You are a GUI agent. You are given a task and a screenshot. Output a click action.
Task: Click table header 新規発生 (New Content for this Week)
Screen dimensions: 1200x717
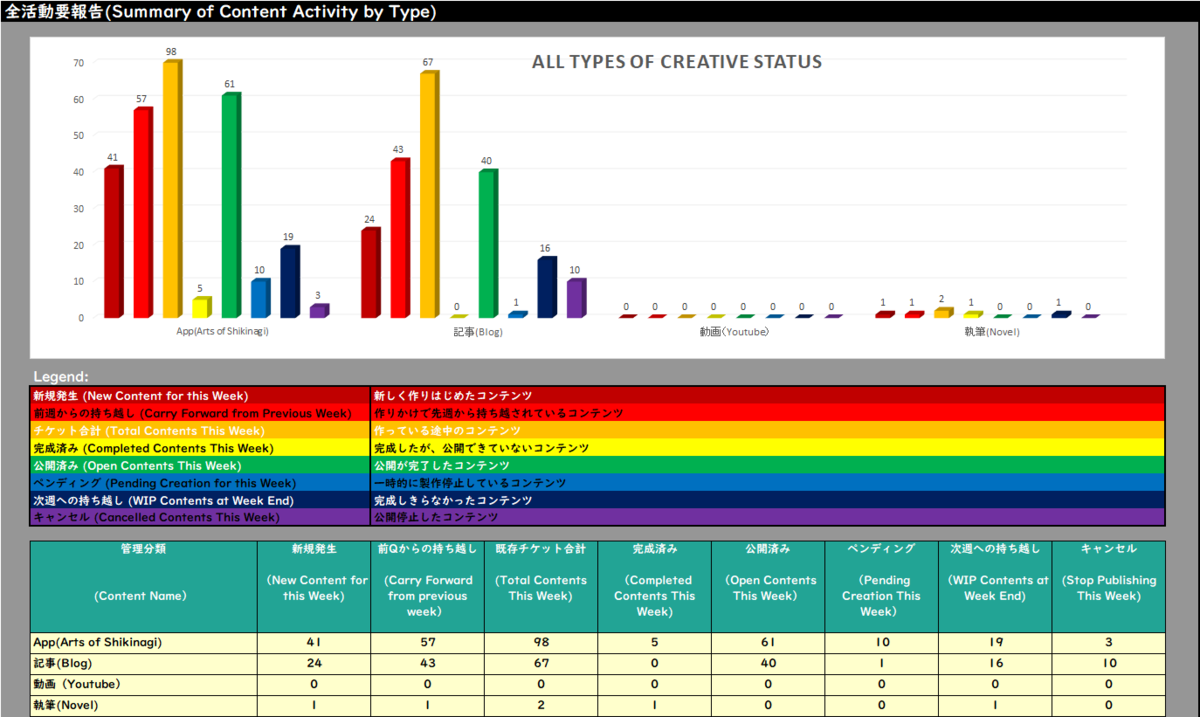[x=315, y=586]
